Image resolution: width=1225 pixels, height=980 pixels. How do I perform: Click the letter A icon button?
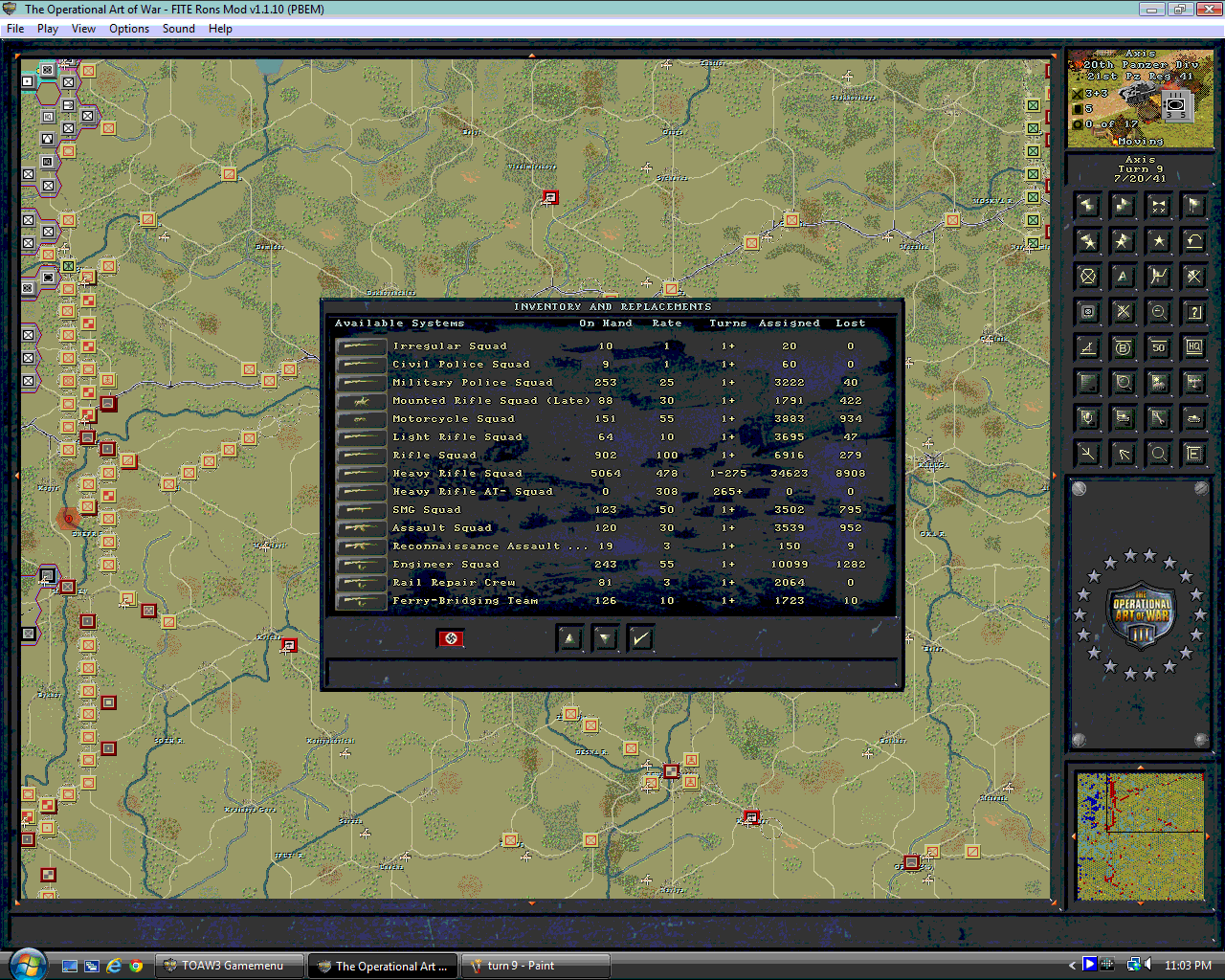pos(1124,277)
